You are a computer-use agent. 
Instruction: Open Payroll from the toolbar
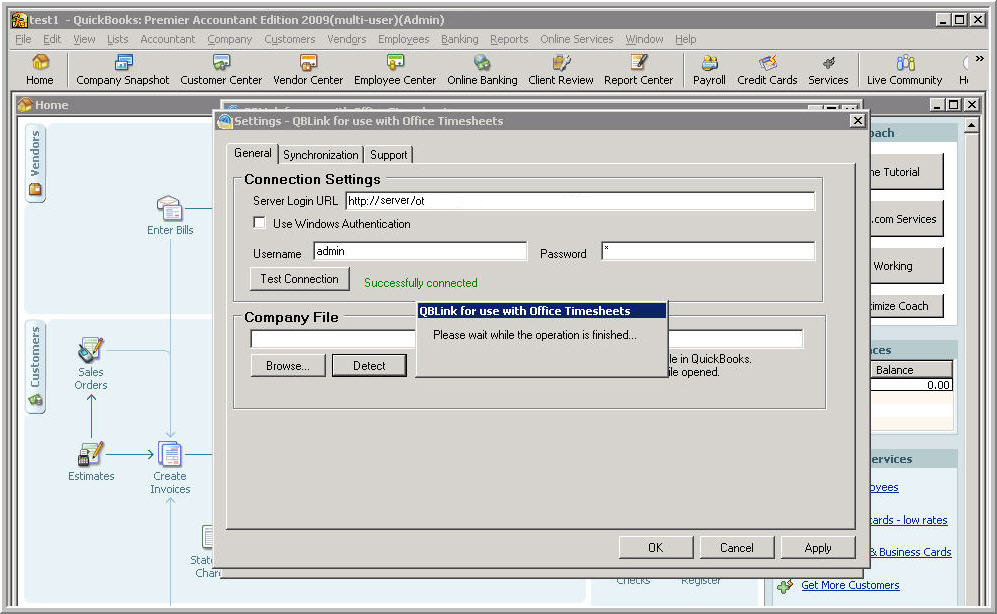click(709, 69)
